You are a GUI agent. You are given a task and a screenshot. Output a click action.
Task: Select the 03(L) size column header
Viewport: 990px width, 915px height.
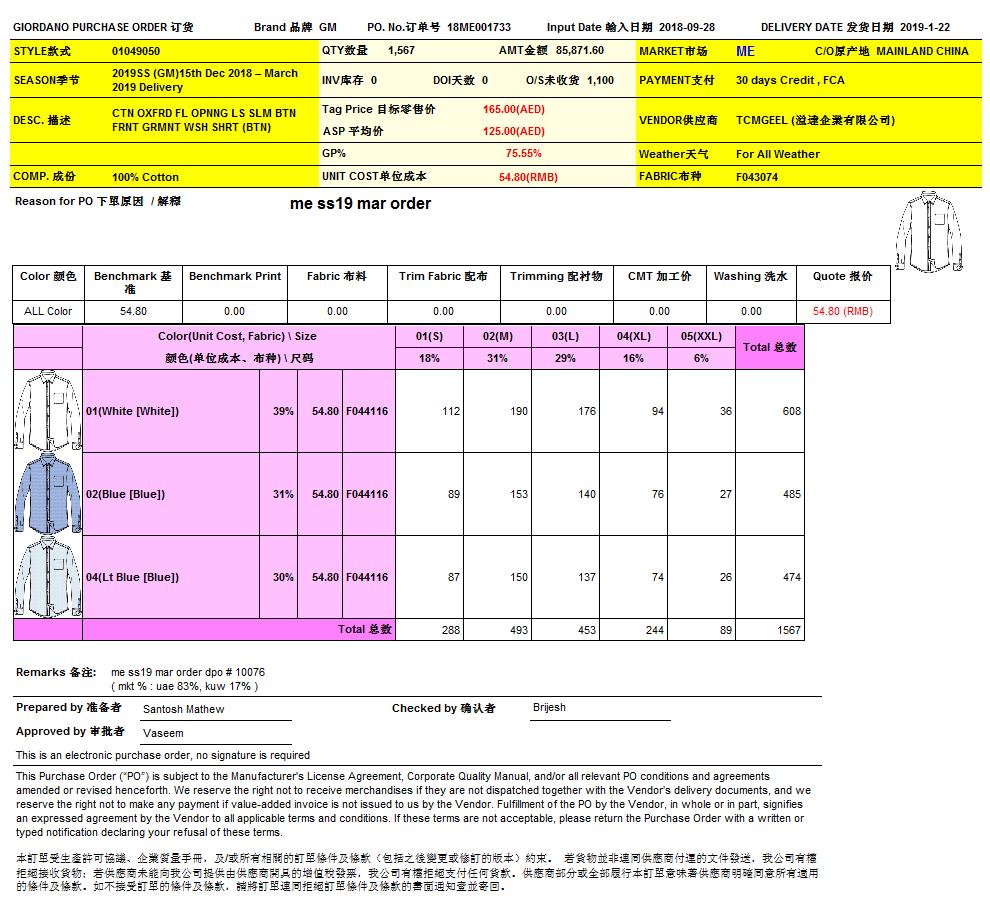[565, 337]
